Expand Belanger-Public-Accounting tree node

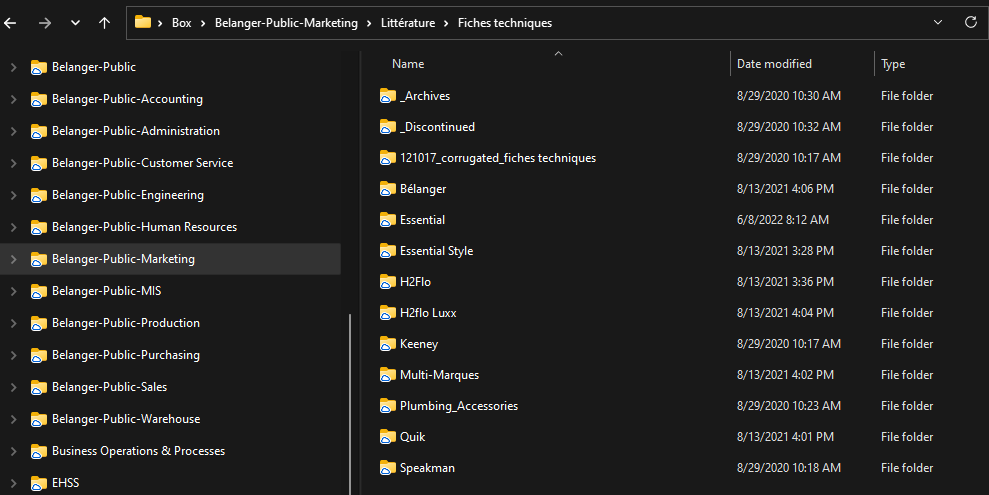pos(13,99)
